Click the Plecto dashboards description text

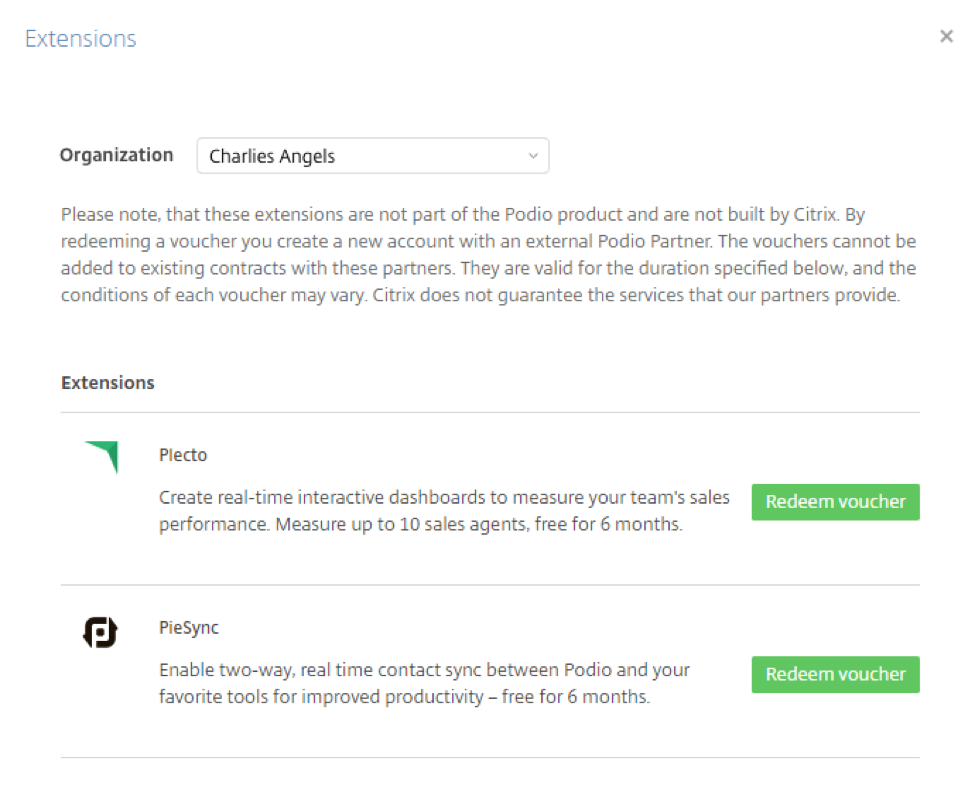[444, 511]
